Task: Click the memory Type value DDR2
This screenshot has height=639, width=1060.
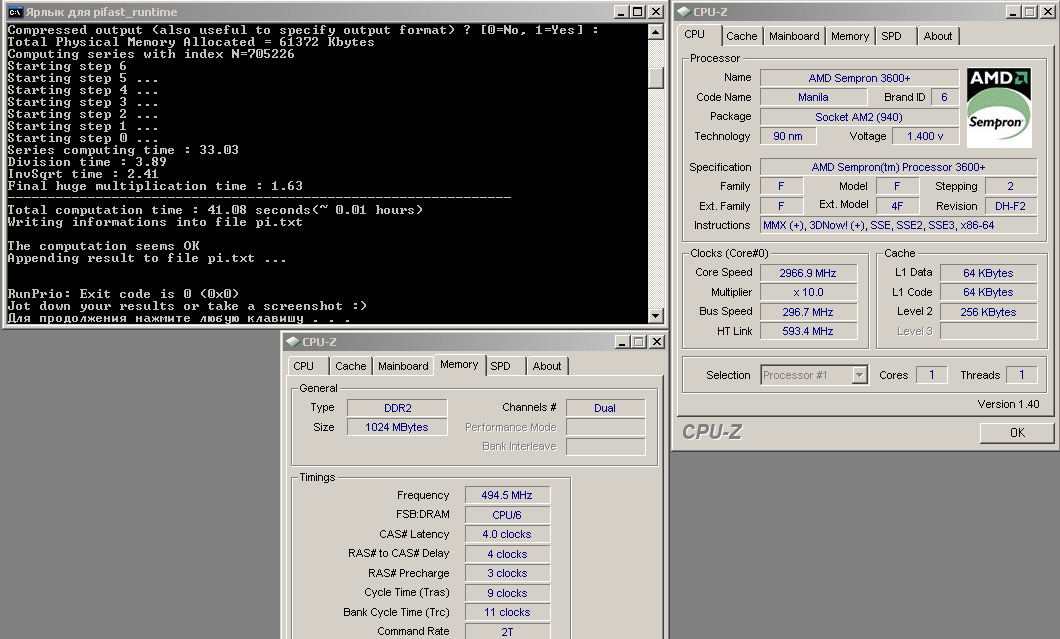Action: [x=398, y=408]
